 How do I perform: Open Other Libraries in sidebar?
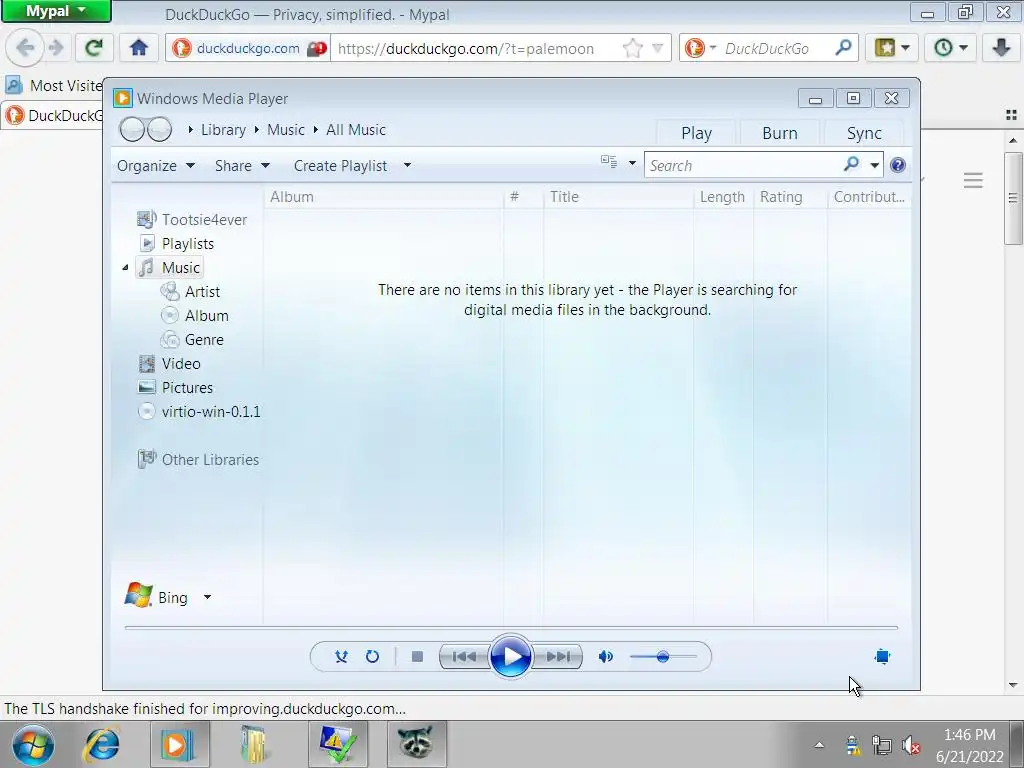199,460
